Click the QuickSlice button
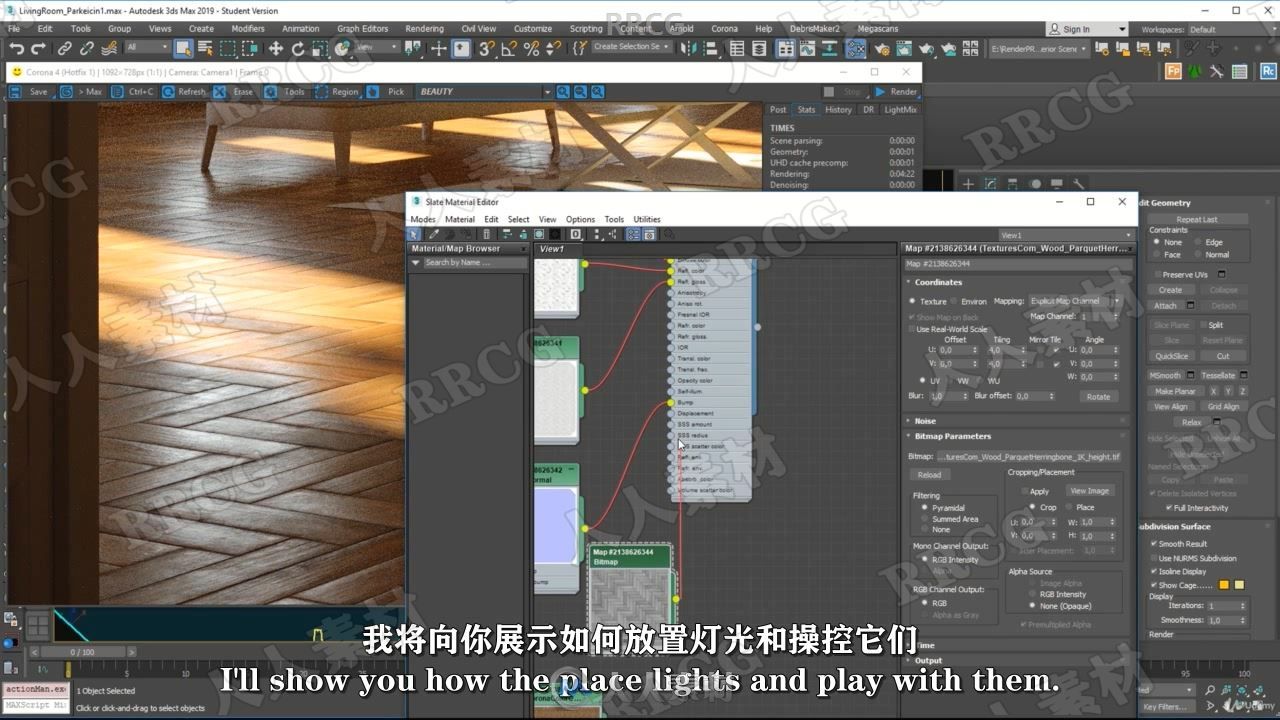The height and width of the screenshot is (720, 1280). [x=1171, y=356]
